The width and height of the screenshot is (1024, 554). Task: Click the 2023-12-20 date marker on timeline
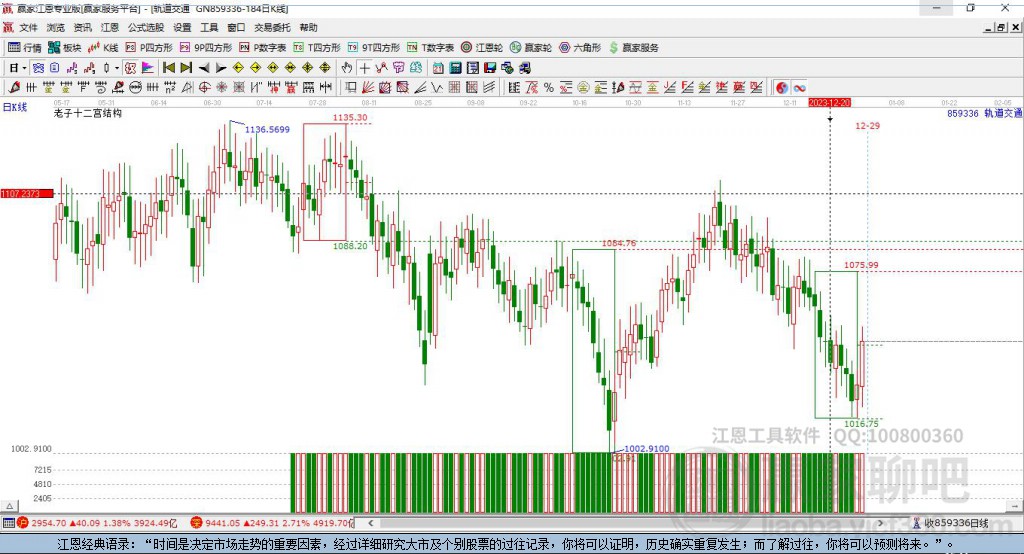829,103
